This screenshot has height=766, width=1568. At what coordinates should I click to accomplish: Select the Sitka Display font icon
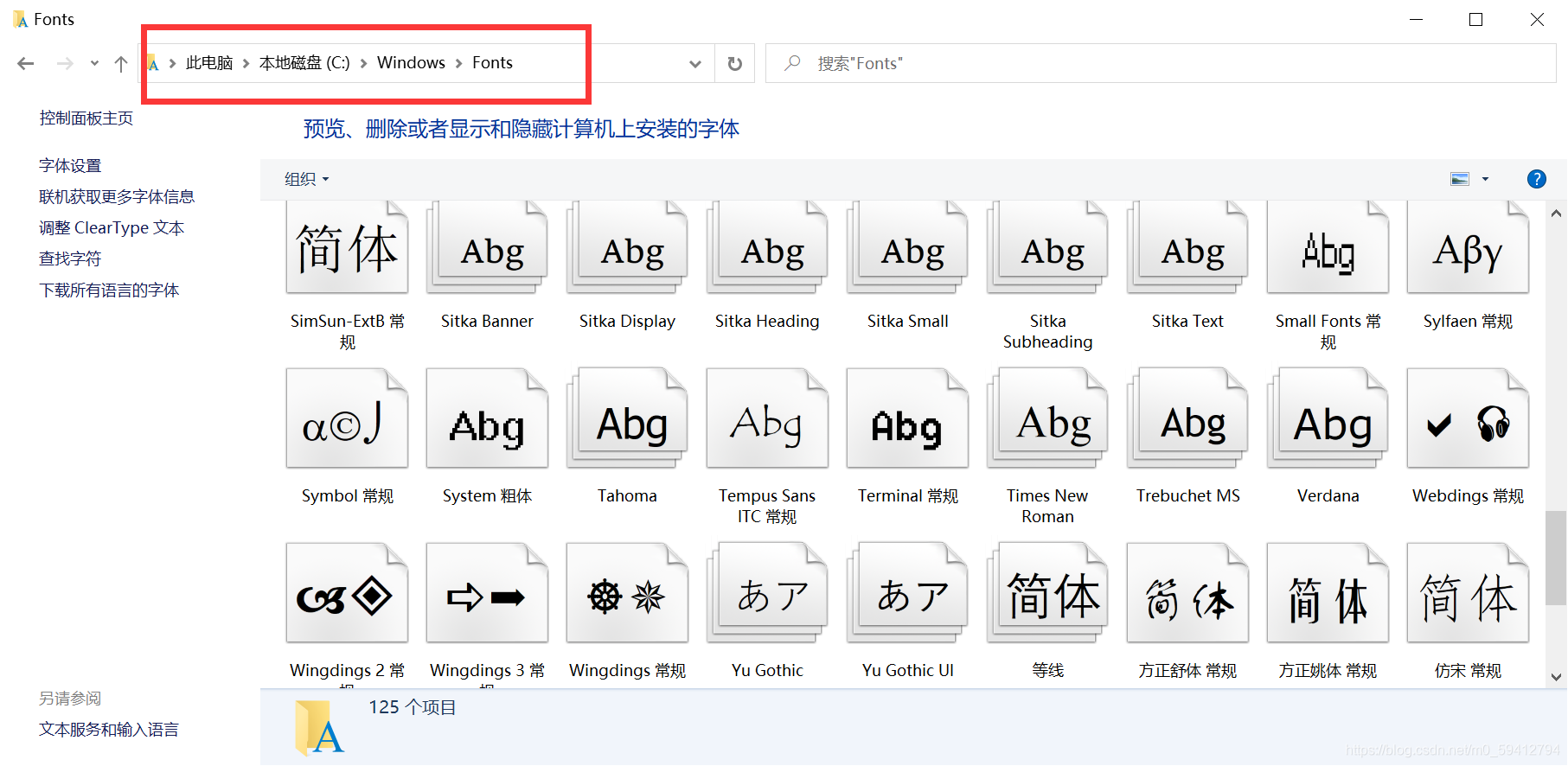[628, 248]
